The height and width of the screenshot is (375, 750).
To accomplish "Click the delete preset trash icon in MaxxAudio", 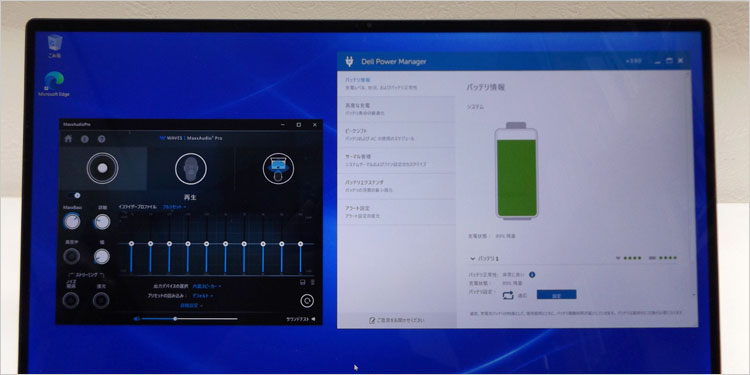I will tap(312, 282).
